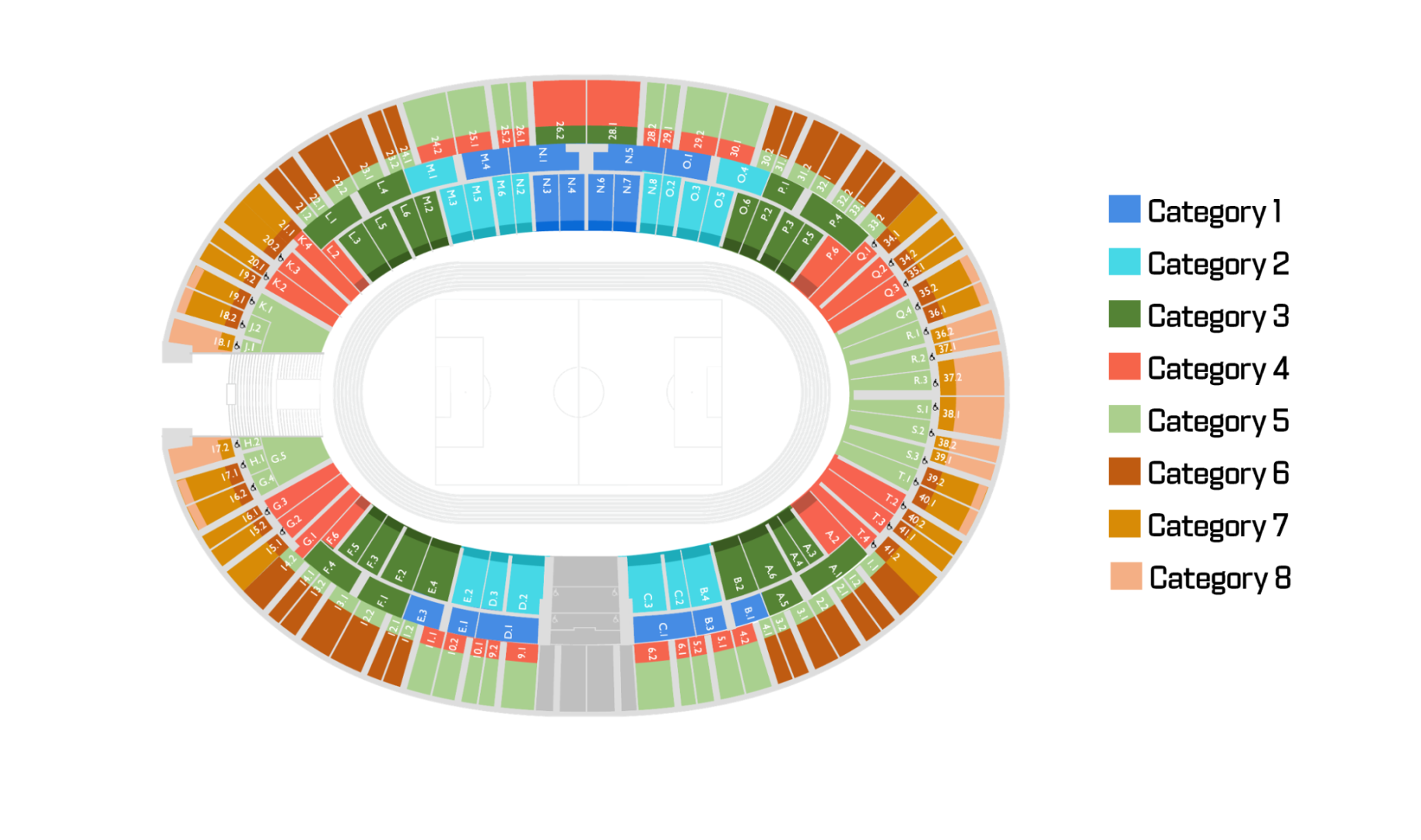Click the Category 7 amber legend swatch
The height and width of the screenshot is (840, 1421).
(1124, 523)
